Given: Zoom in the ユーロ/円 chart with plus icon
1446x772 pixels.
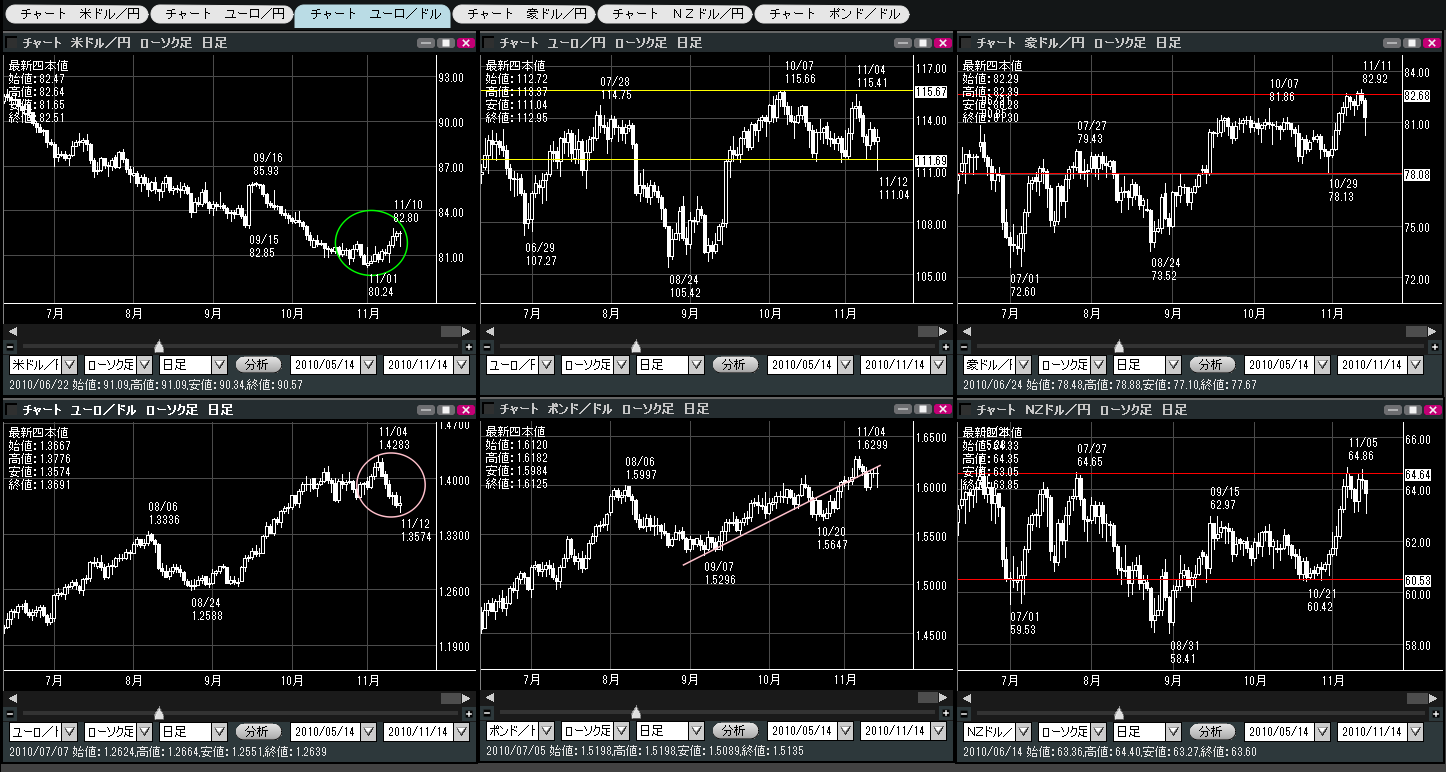Looking at the screenshot, I should click(946, 346).
